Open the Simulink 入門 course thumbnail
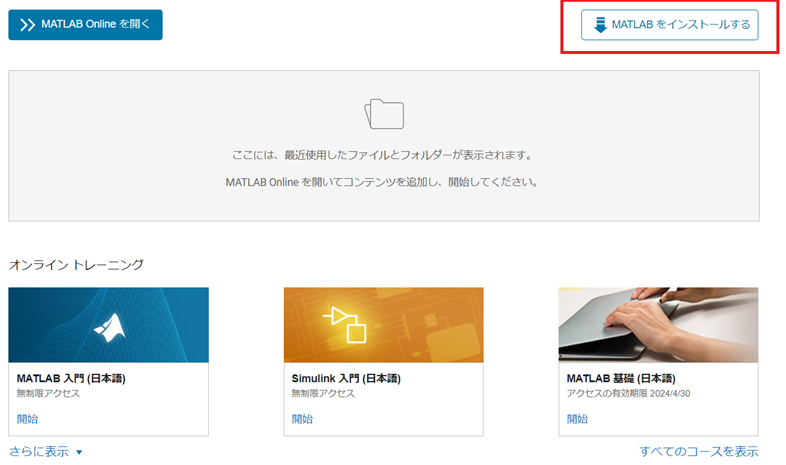The width and height of the screenshot is (786, 465). tap(383, 325)
